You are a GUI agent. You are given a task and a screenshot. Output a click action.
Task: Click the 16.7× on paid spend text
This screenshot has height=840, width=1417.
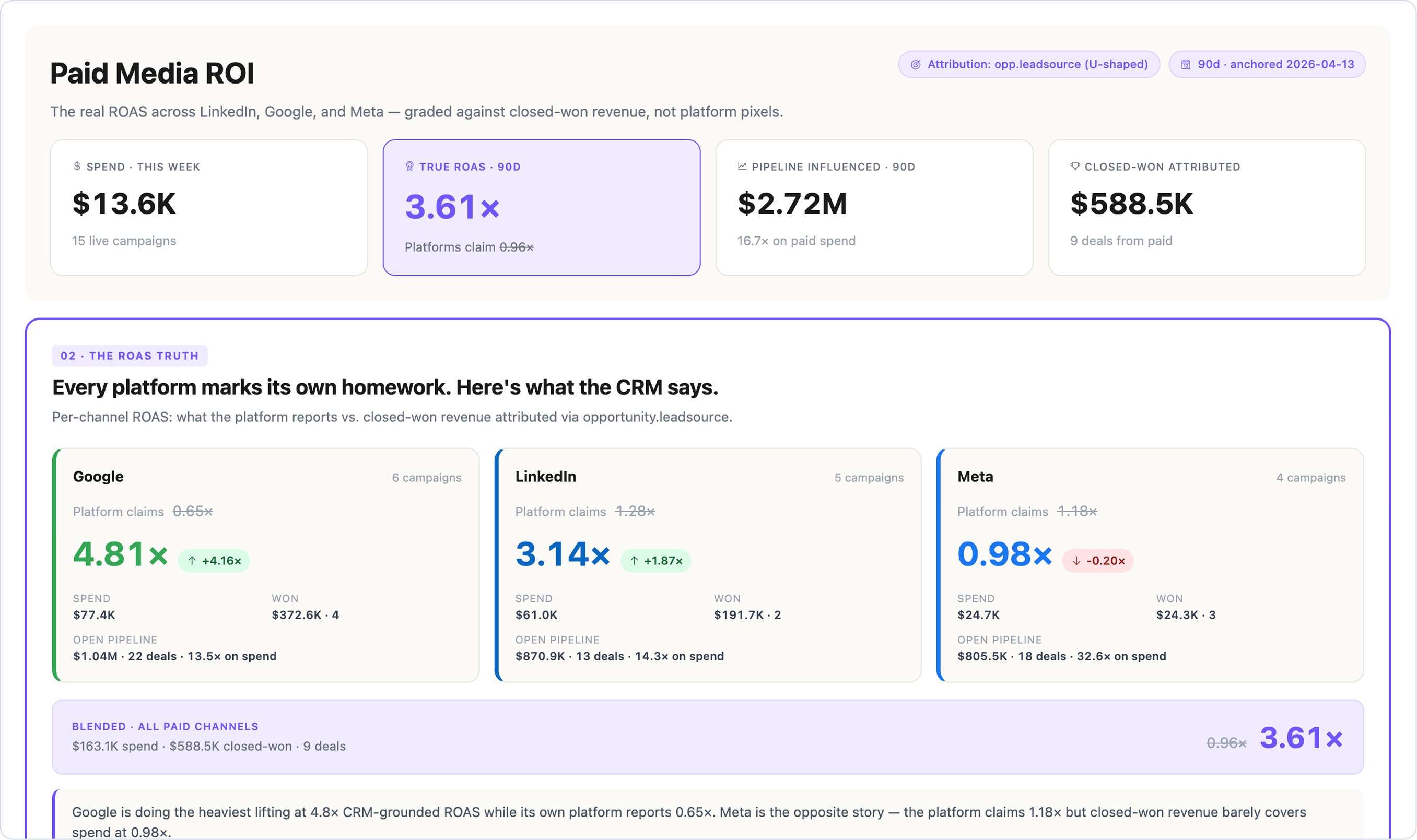[796, 241]
